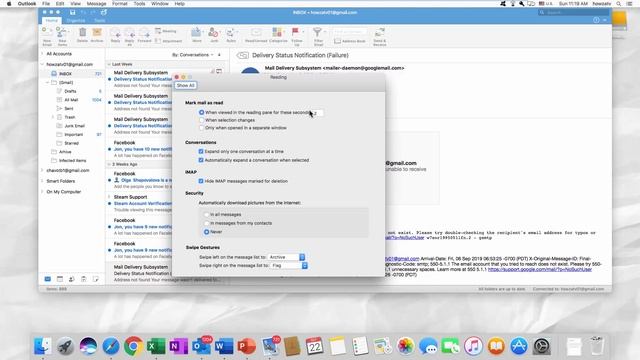Select 'Never' picture download option

pos(207,232)
